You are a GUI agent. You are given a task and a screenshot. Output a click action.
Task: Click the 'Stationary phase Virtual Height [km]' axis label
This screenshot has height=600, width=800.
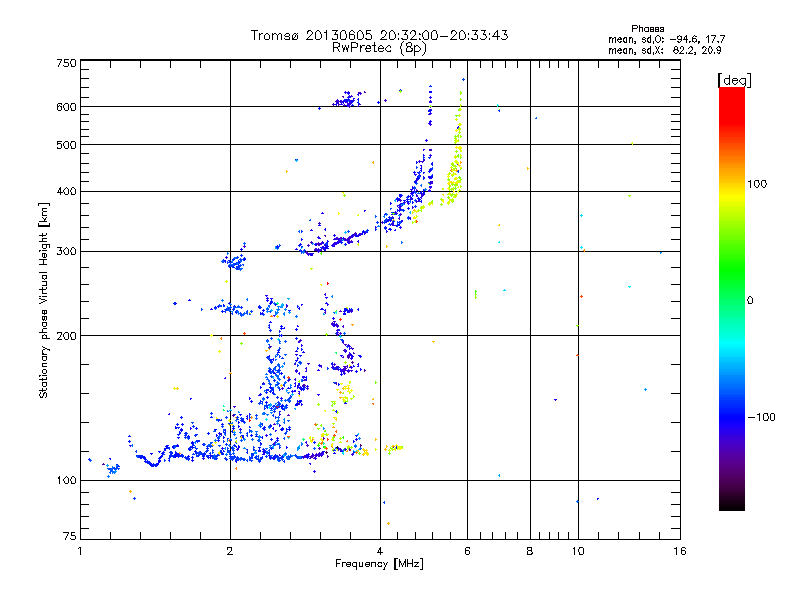coord(44,301)
